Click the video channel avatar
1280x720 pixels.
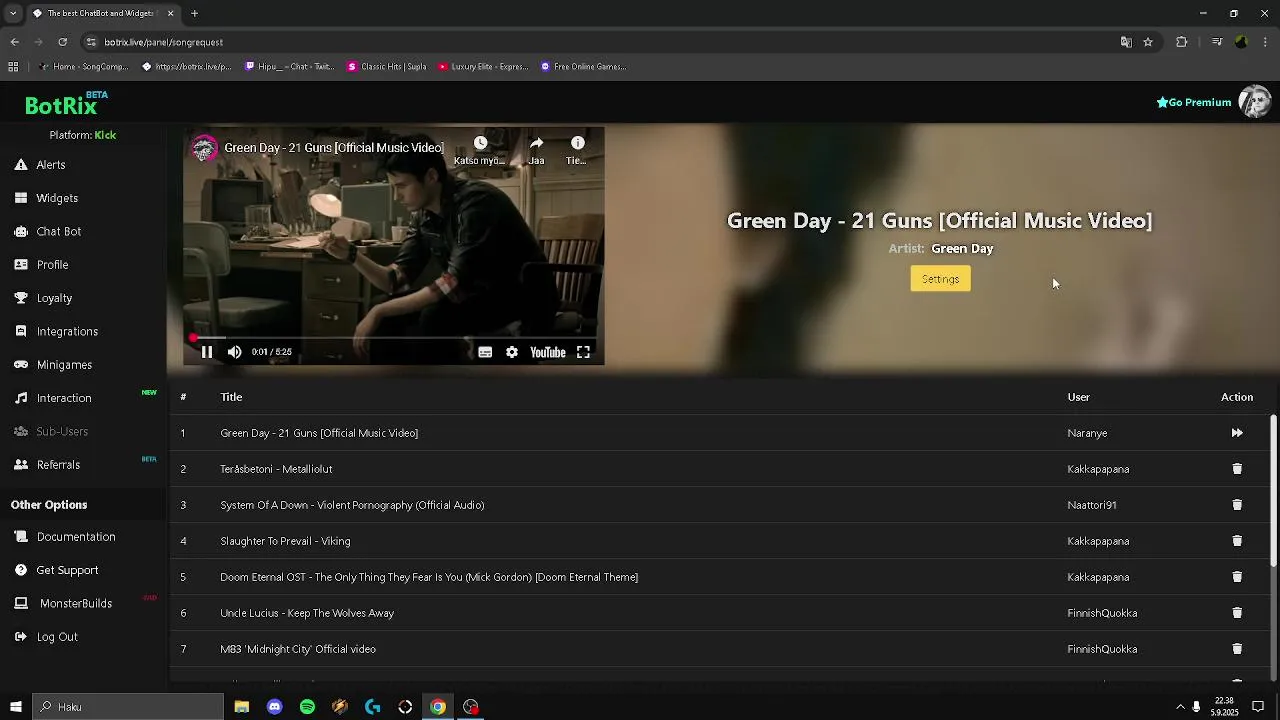(205, 148)
